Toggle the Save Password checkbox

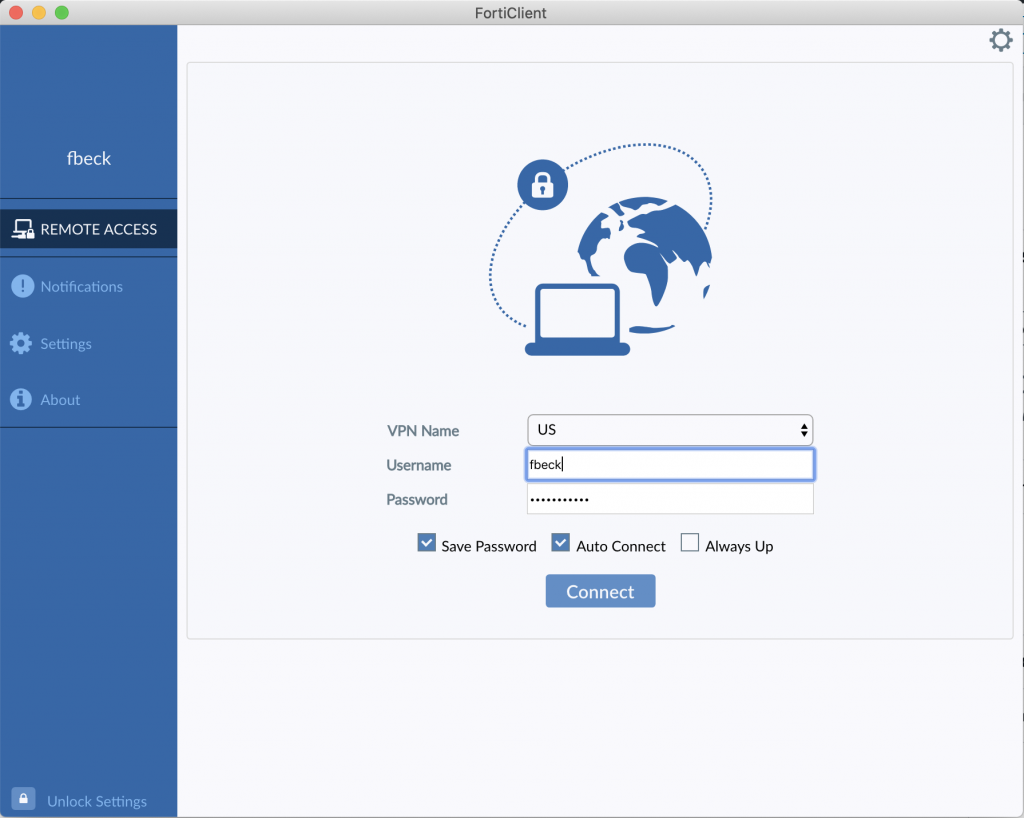(426, 543)
